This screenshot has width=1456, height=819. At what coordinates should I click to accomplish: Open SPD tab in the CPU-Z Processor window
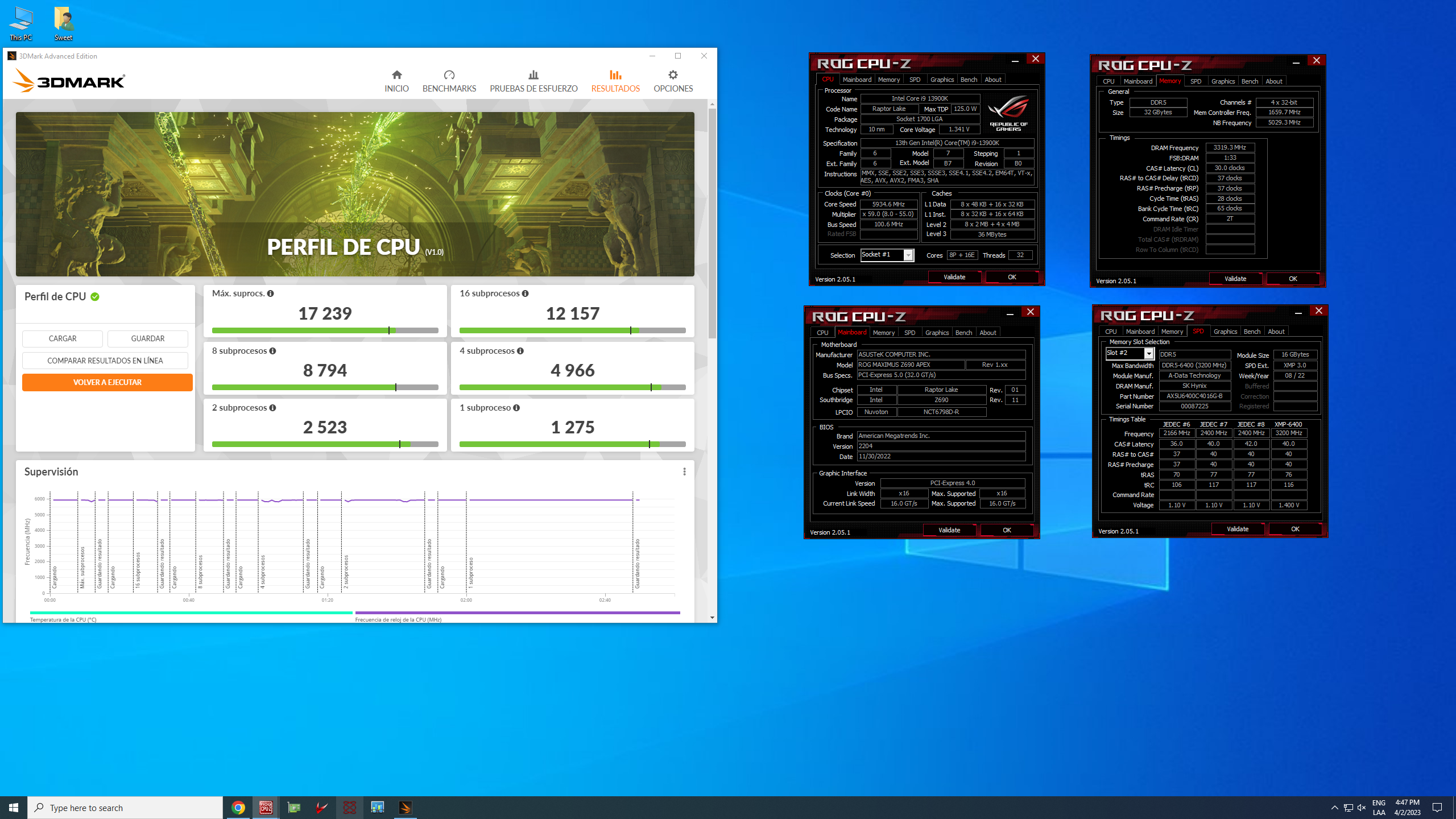pyautogui.click(x=915, y=80)
